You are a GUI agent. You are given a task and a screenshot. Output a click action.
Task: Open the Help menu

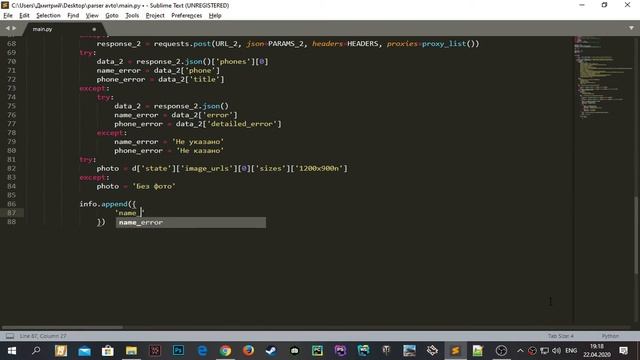coord(215,16)
